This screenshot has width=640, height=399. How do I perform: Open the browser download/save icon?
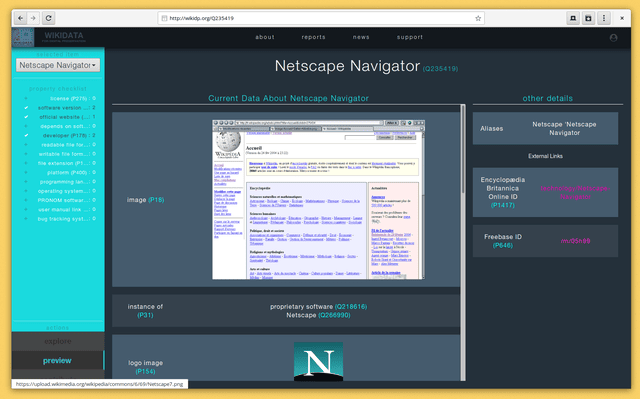point(588,18)
